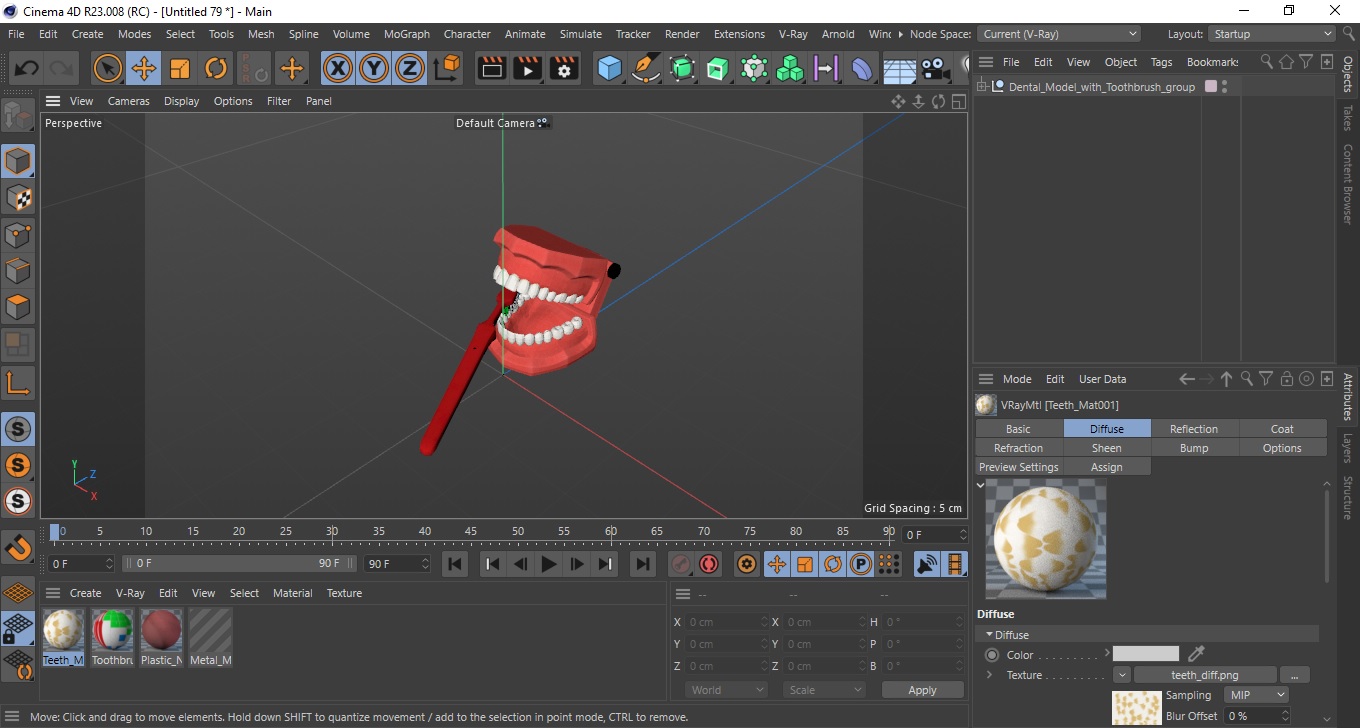Add a Cube primitive object
Image resolution: width=1360 pixels, height=728 pixels.
click(x=610, y=68)
